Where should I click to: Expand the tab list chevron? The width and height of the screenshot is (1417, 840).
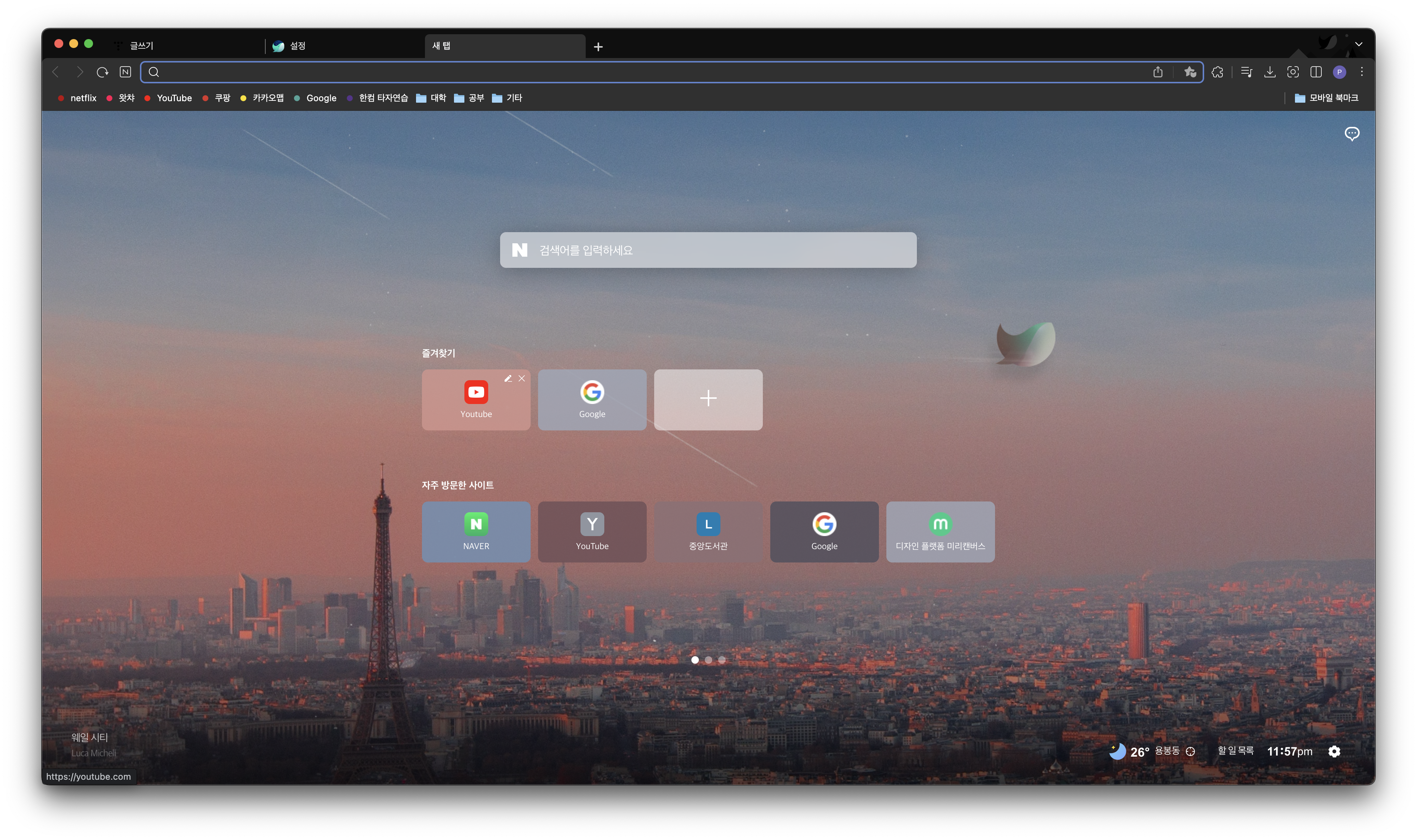1358,44
